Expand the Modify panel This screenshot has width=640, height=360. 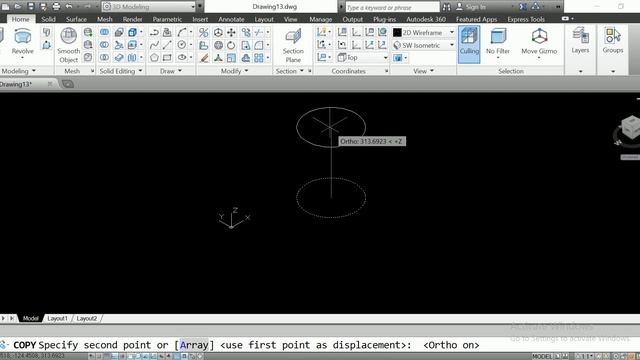pos(234,71)
